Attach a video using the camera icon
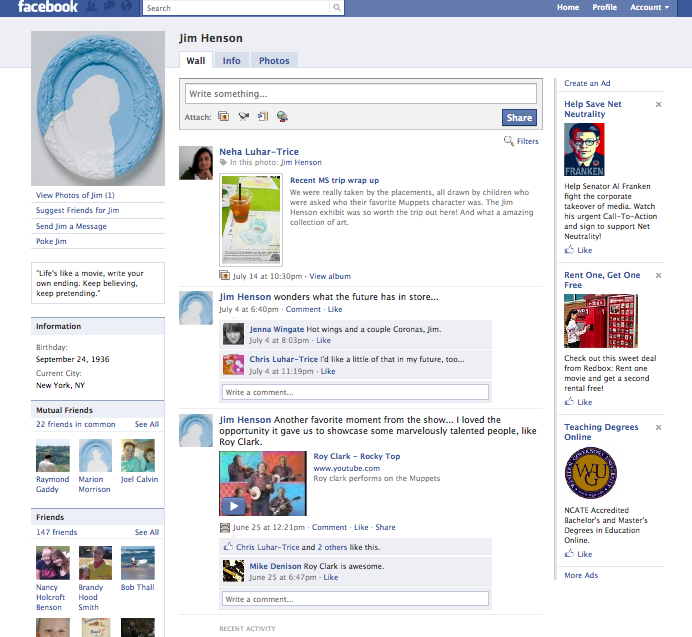This screenshot has width=692, height=637. pyautogui.click(x=244, y=117)
